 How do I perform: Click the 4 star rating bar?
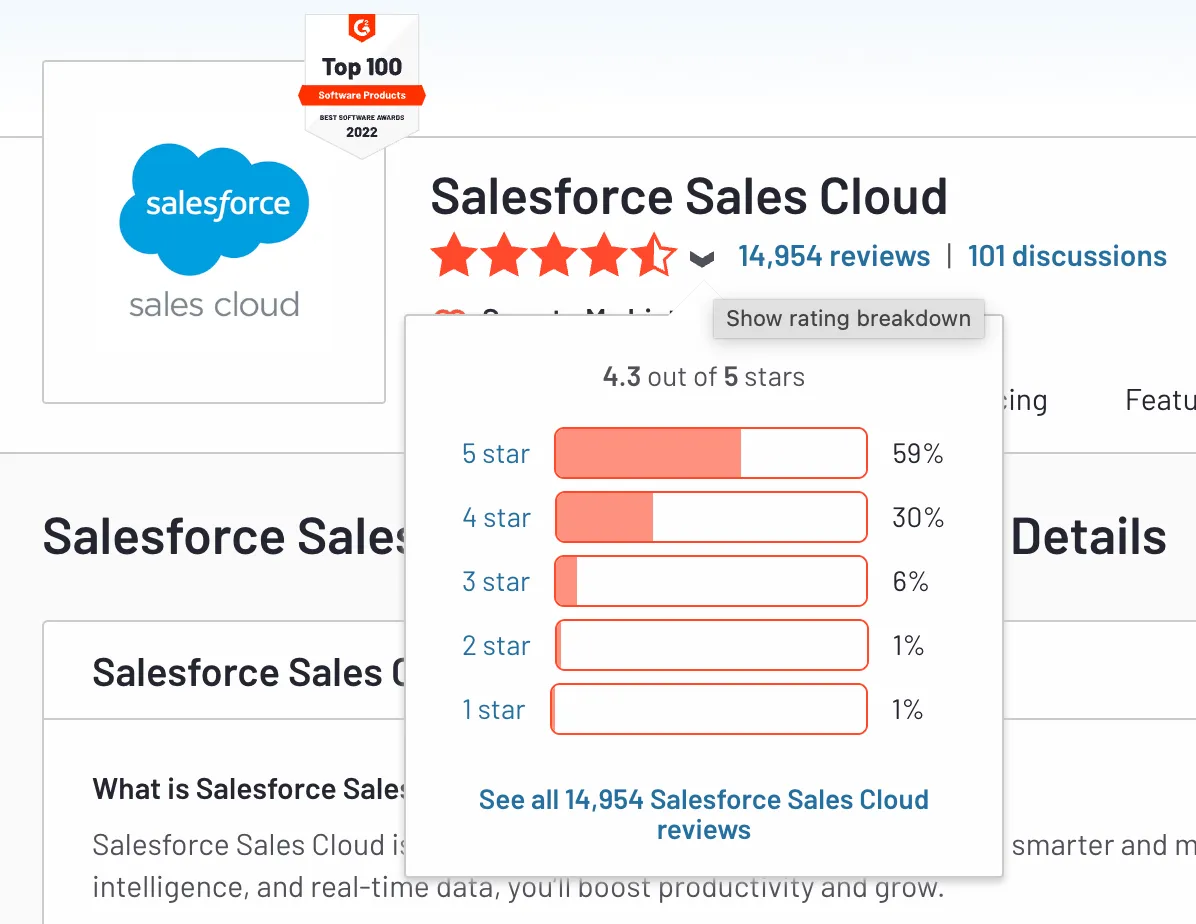click(x=711, y=517)
